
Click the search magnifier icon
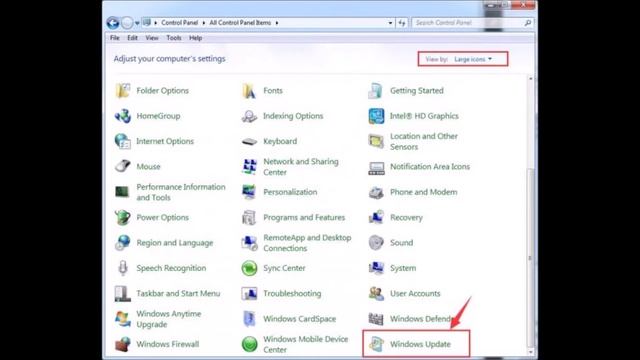(x=527, y=23)
